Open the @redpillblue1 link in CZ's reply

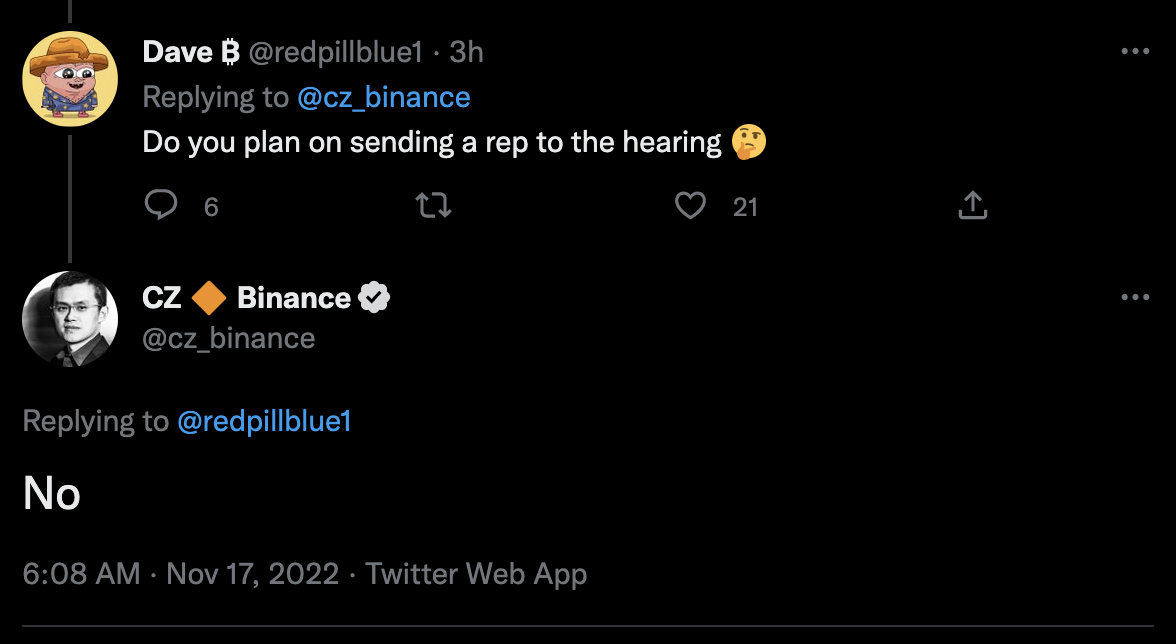tap(264, 421)
